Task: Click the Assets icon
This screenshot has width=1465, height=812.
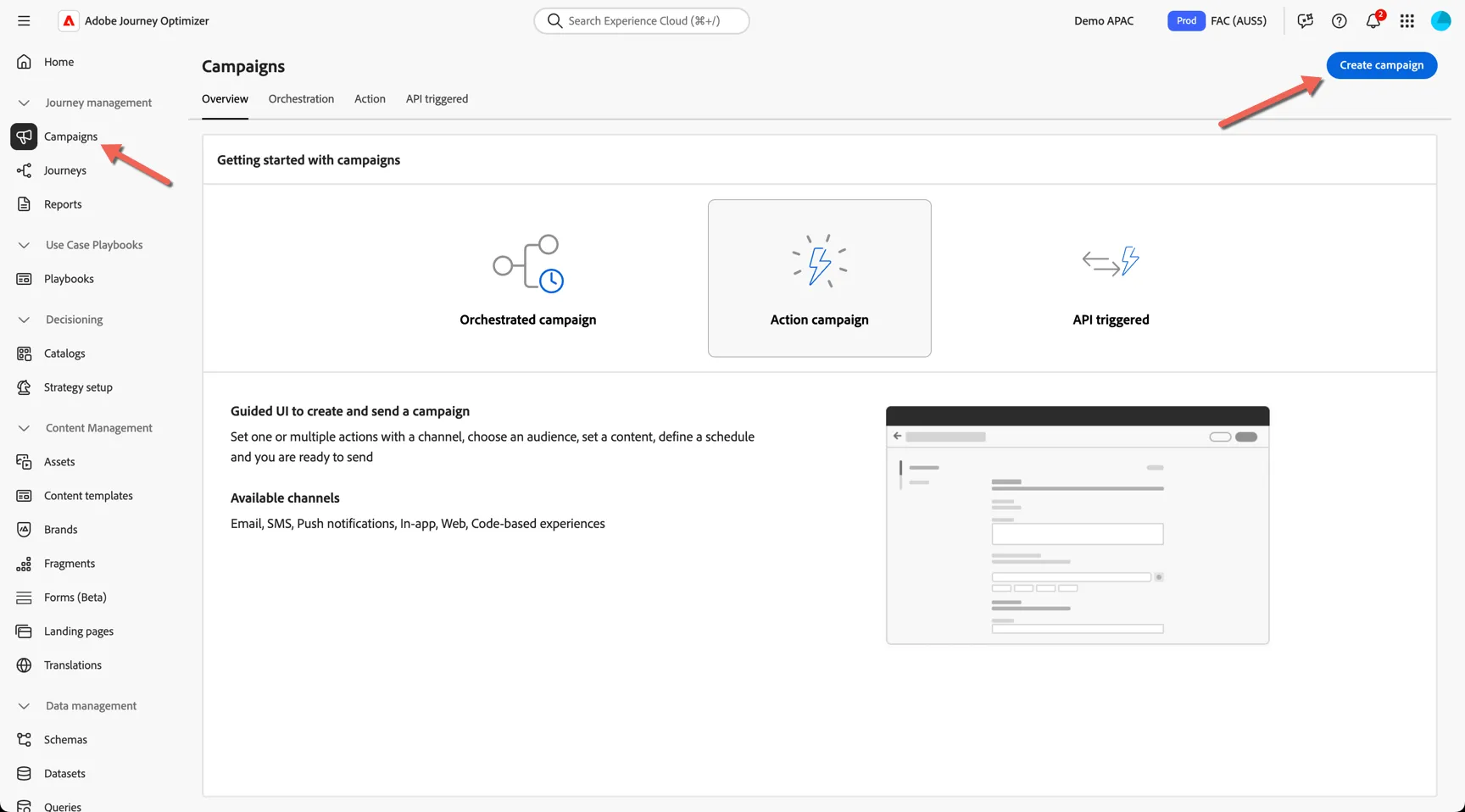Action: [24, 462]
